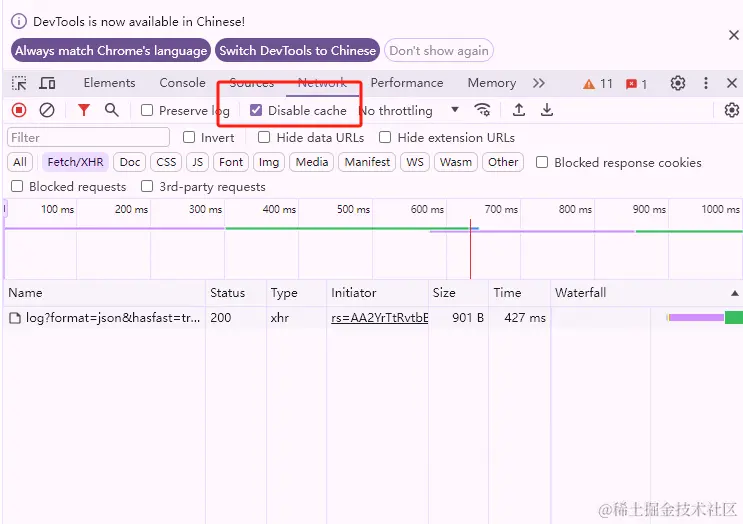
Task: Select the log?format=json request row
Action: pos(372,317)
